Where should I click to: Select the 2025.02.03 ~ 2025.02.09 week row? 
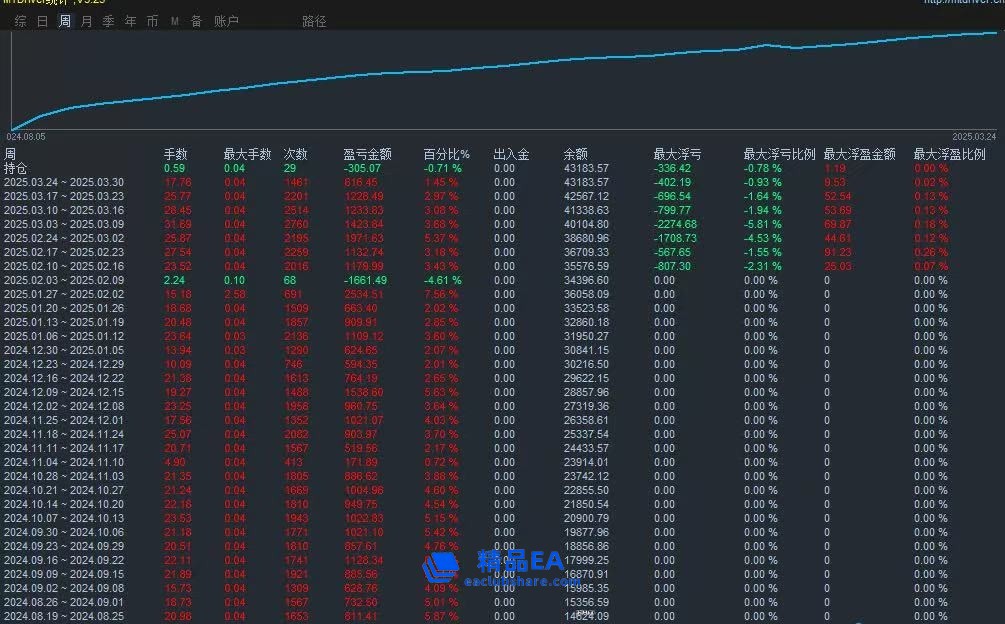tap(63, 281)
